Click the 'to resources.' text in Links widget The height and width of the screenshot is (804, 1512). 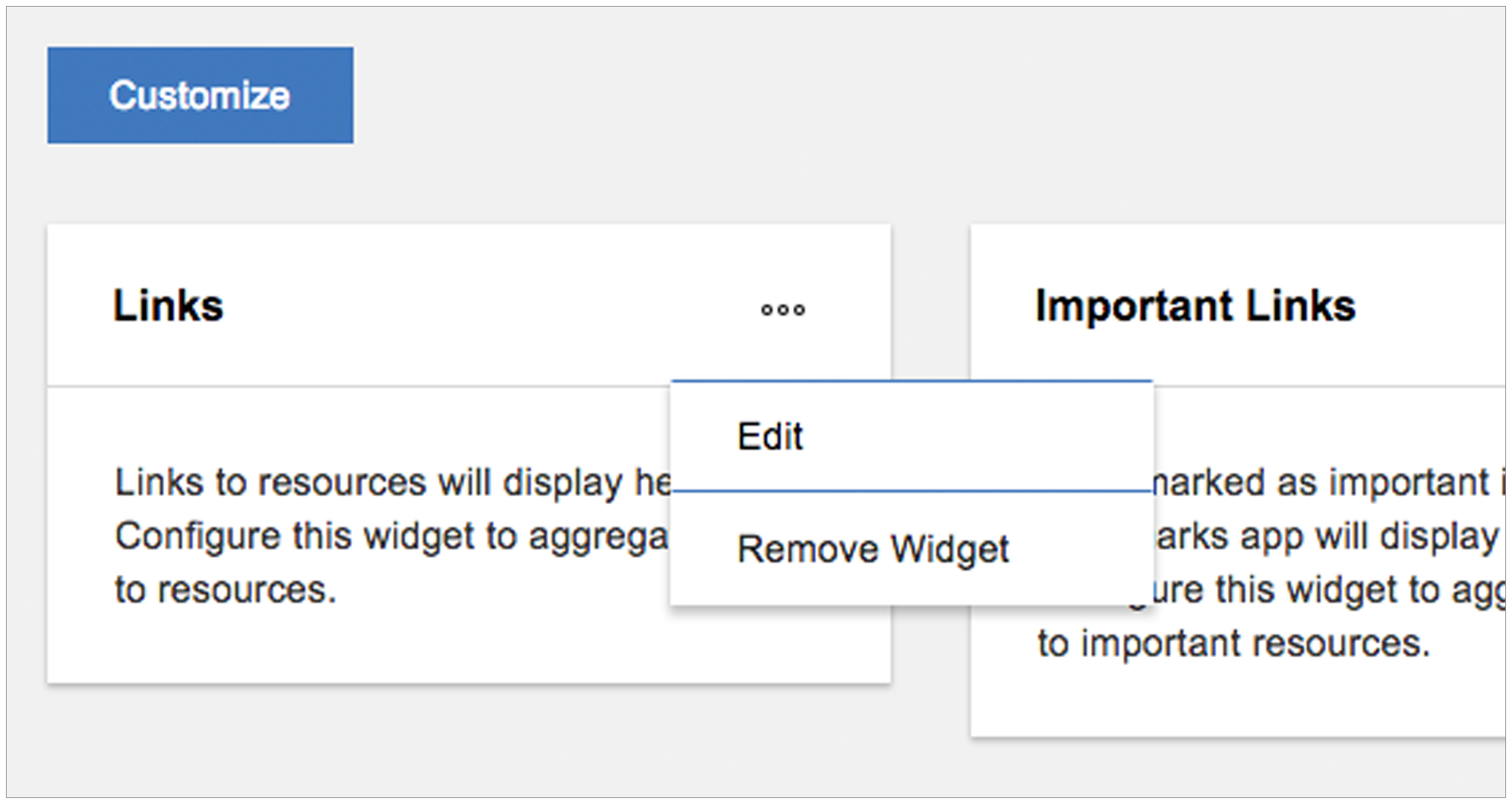tap(226, 589)
